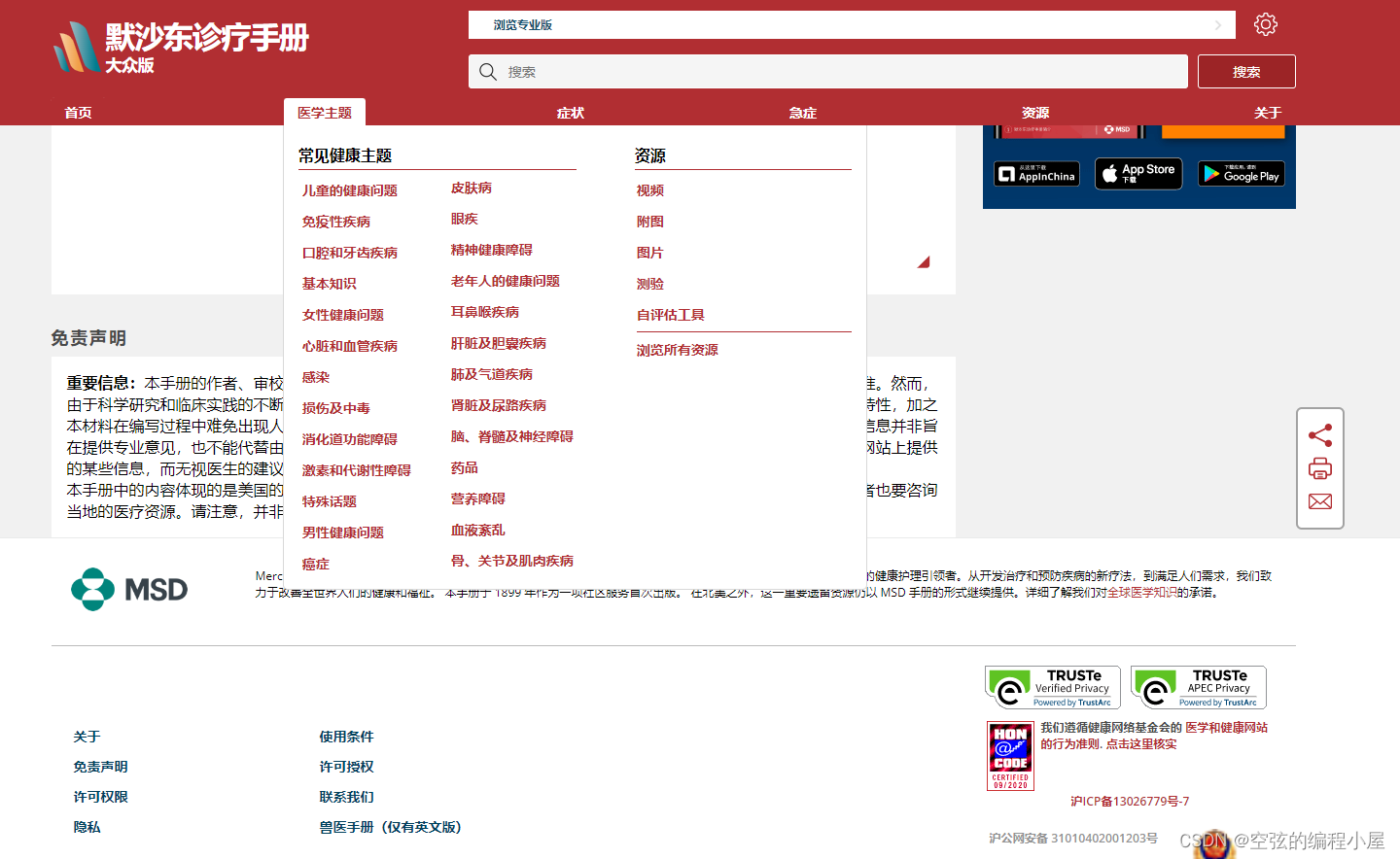Click the share icon in side panel
This screenshot has width=1400, height=859.
coord(1320,435)
